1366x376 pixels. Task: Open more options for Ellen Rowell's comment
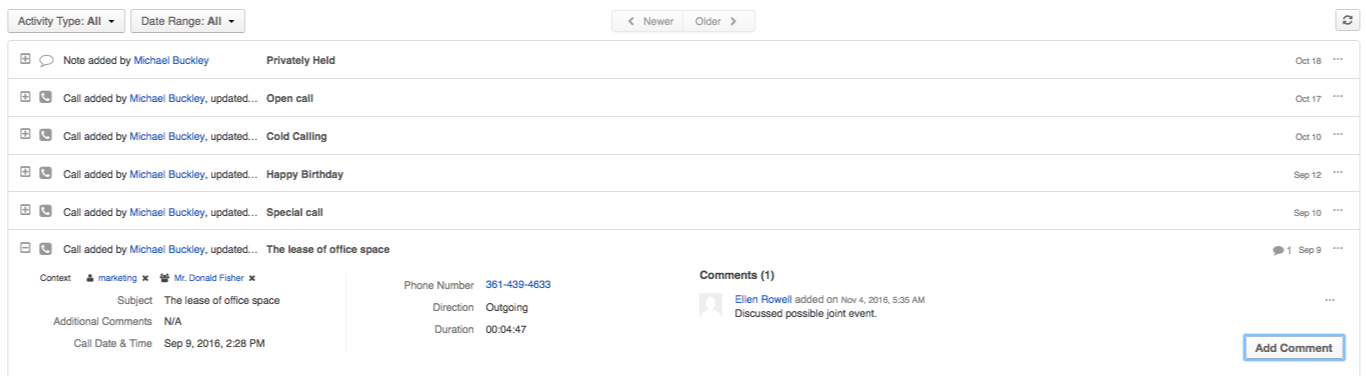pyautogui.click(x=1329, y=300)
